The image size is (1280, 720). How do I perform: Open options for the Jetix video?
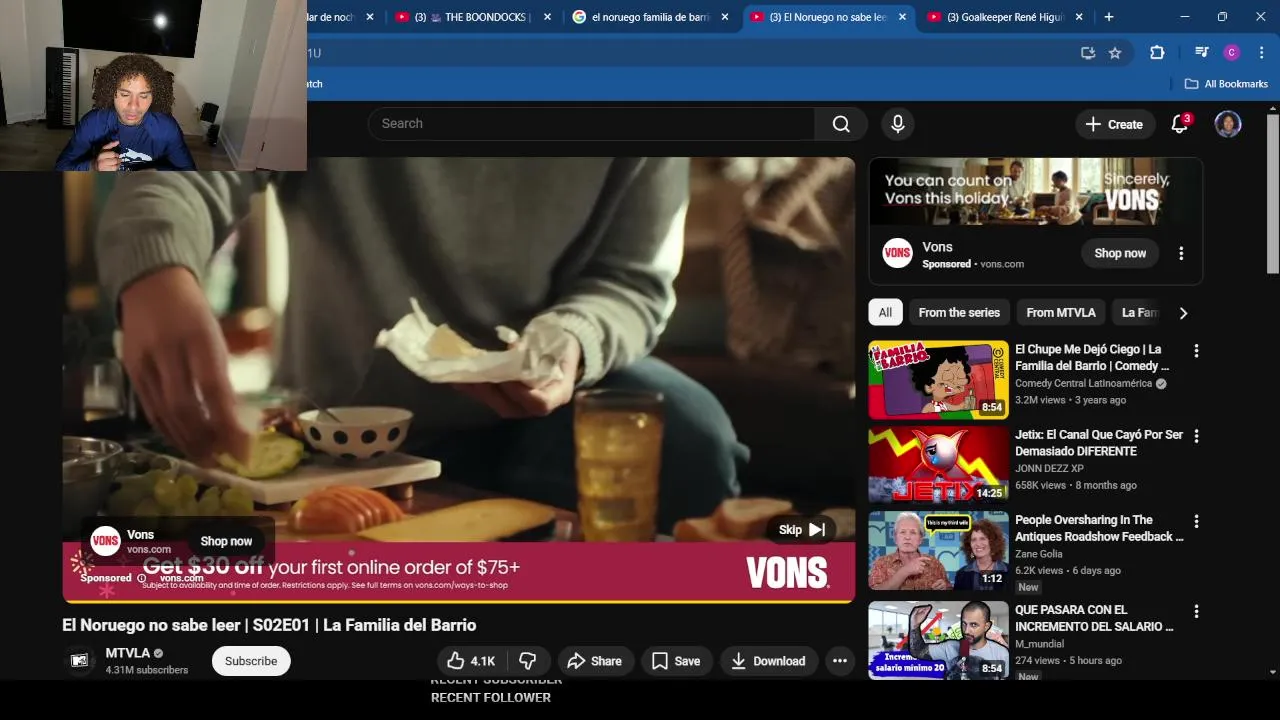coord(1196,436)
